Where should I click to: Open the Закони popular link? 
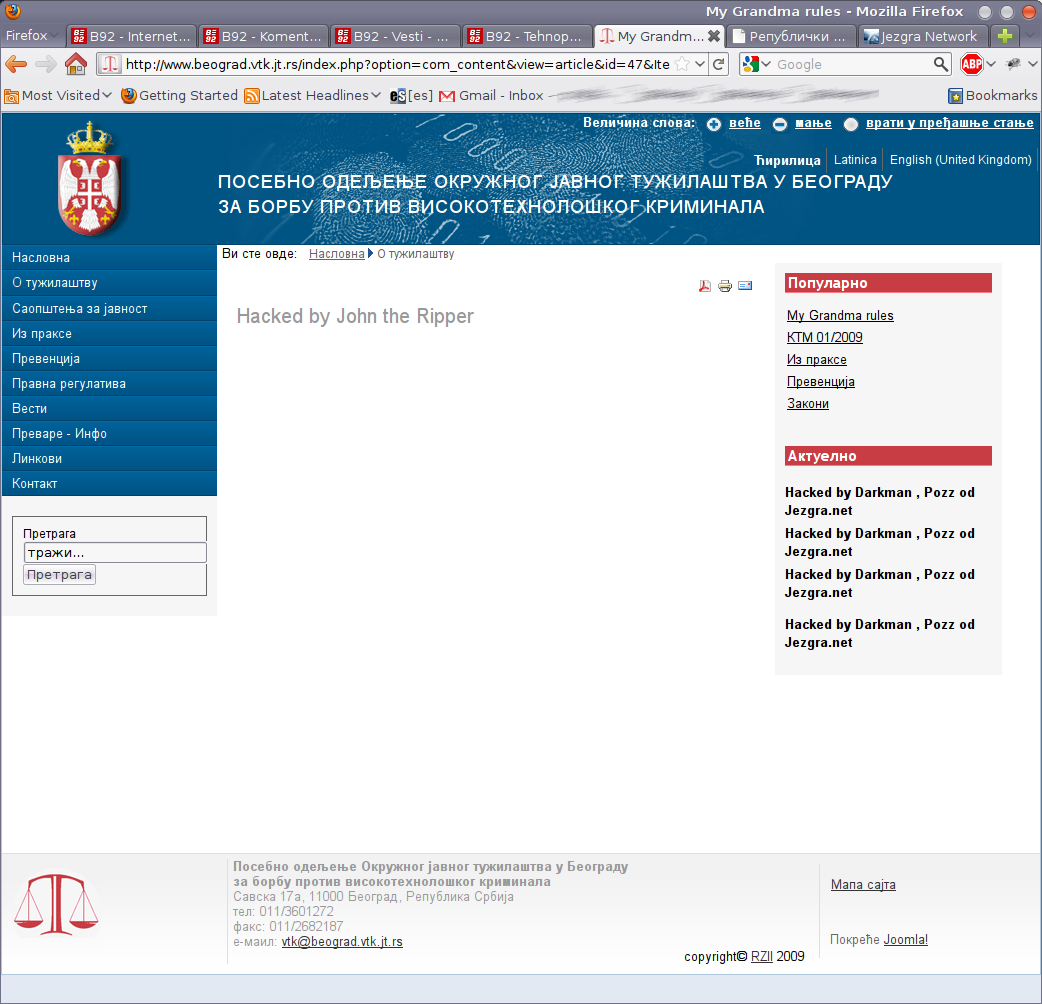click(x=807, y=403)
